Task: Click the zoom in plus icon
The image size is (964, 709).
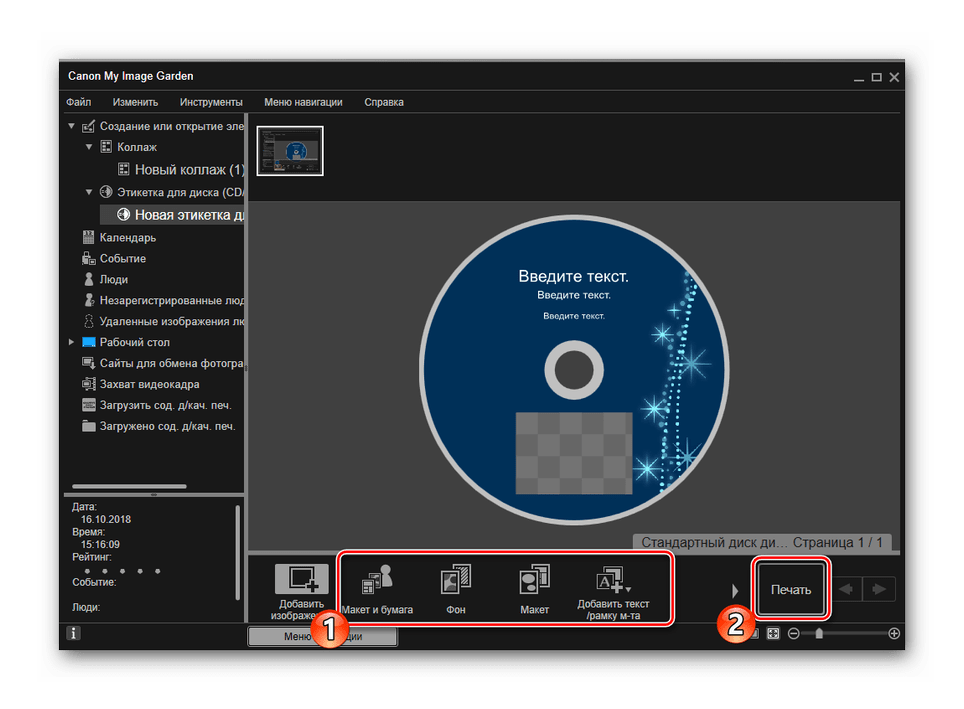Action: coord(894,633)
